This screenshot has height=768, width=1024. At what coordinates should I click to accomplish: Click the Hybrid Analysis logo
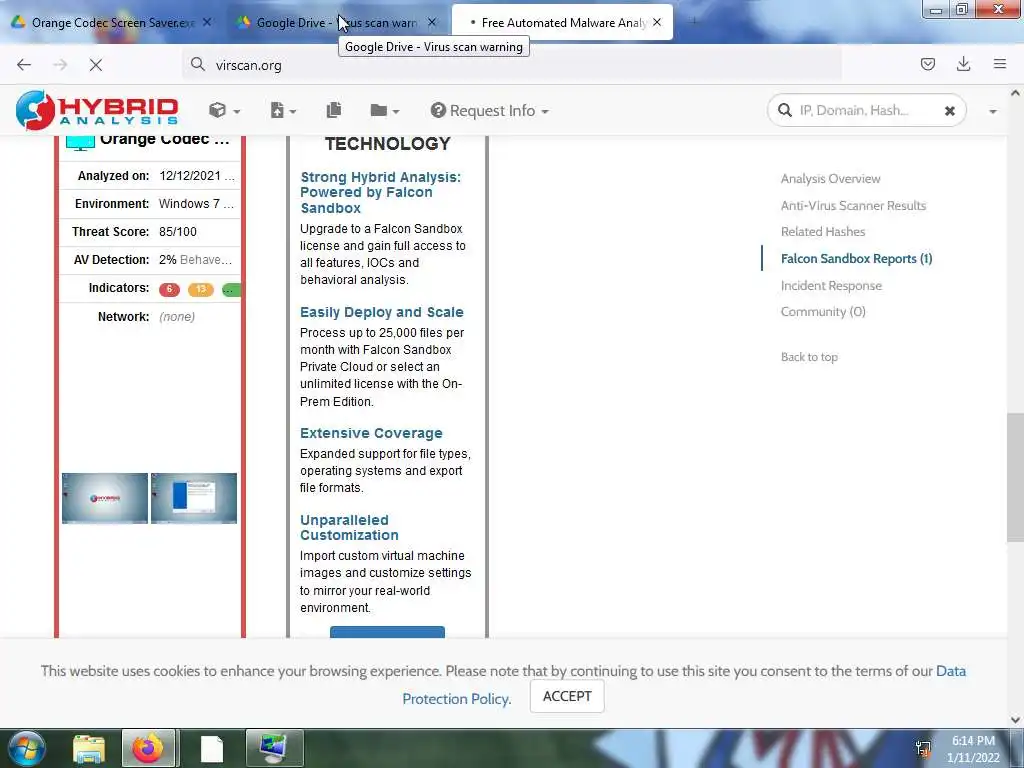[x=97, y=110]
